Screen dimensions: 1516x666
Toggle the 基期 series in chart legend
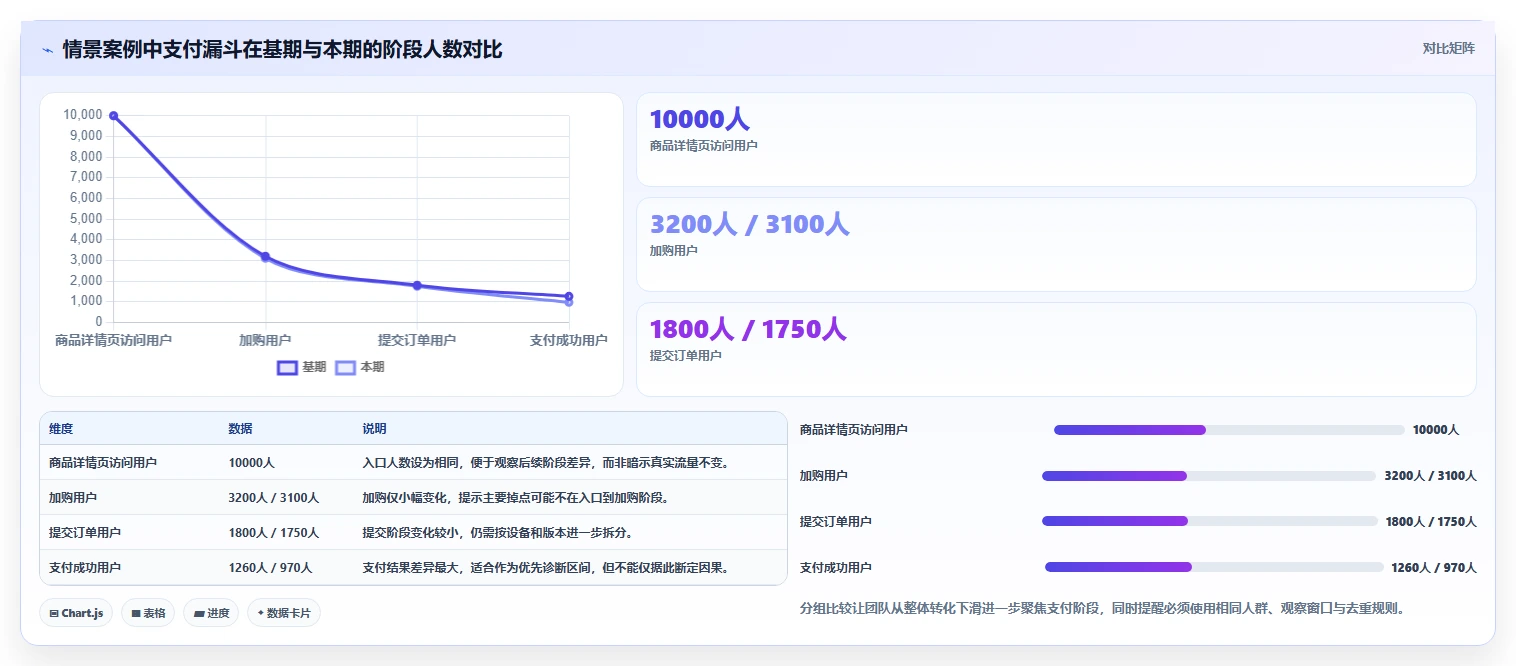302,367
